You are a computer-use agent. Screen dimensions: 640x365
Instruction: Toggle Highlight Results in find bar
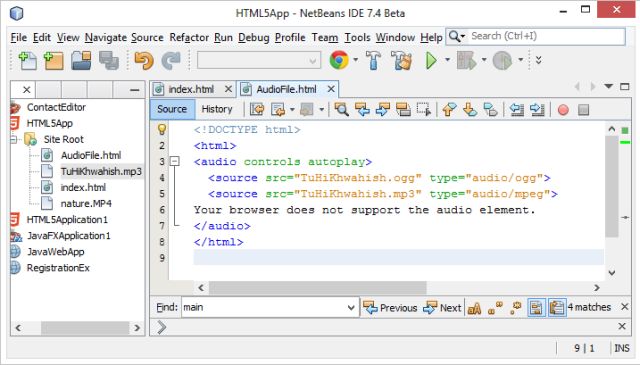(x=536, y=308)
